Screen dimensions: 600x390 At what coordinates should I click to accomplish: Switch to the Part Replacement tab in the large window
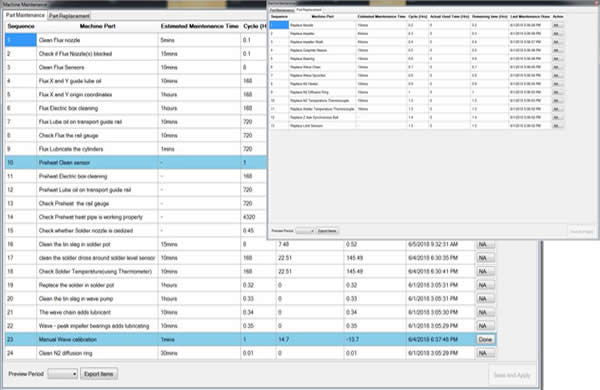(x=69, y=16)
